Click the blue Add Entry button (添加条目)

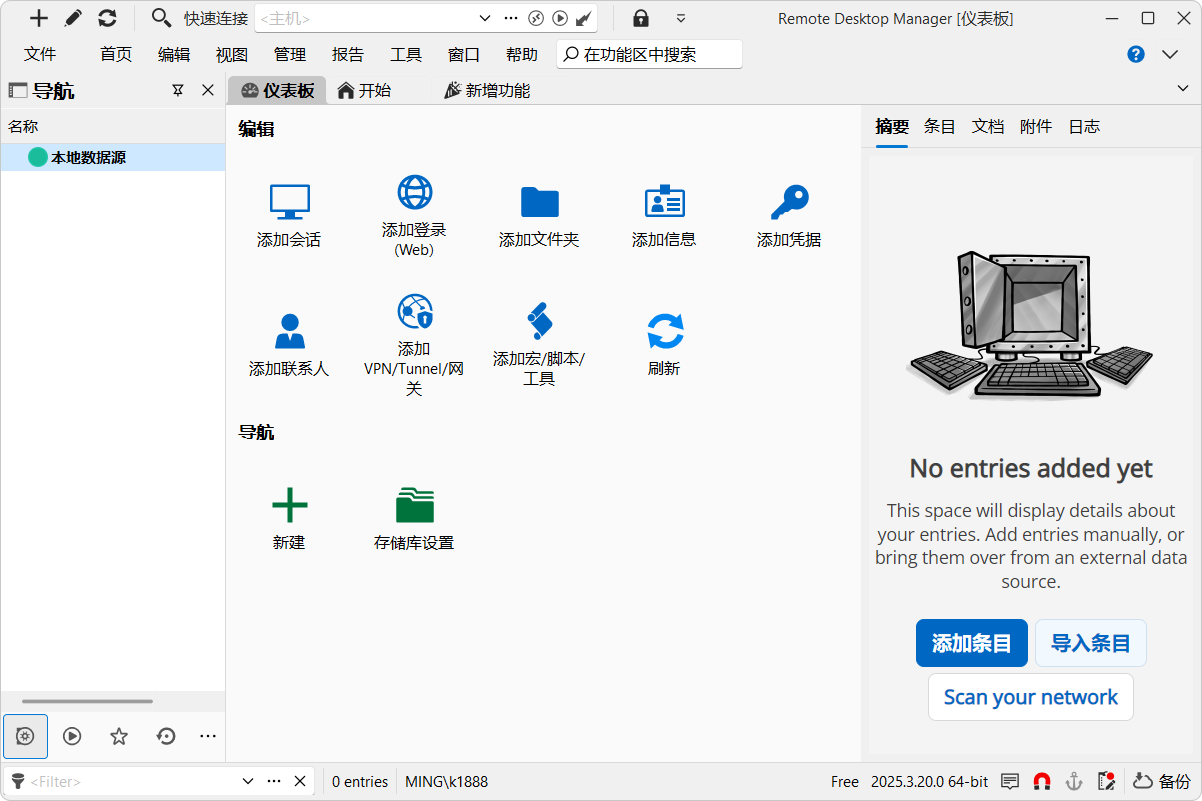tap(972, 643)
